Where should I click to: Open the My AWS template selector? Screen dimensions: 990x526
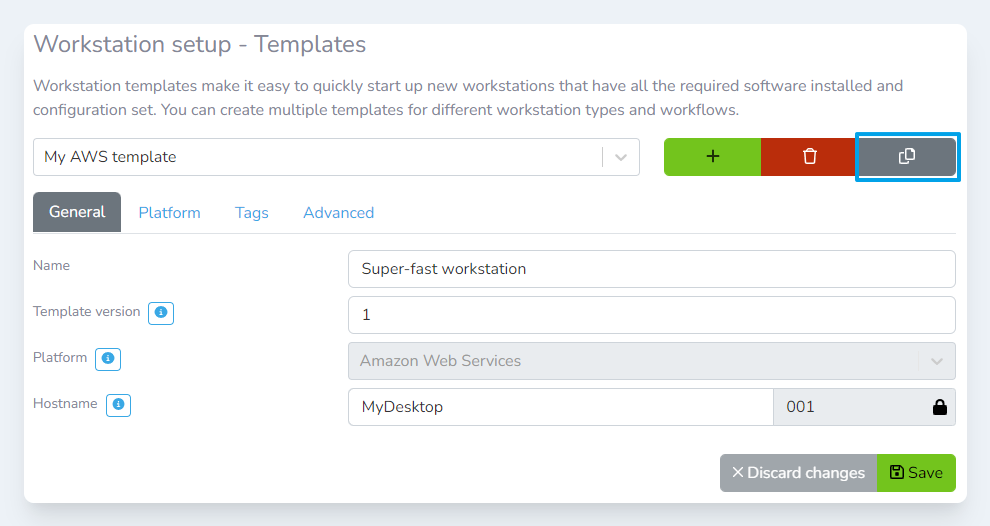pos(320,157)
